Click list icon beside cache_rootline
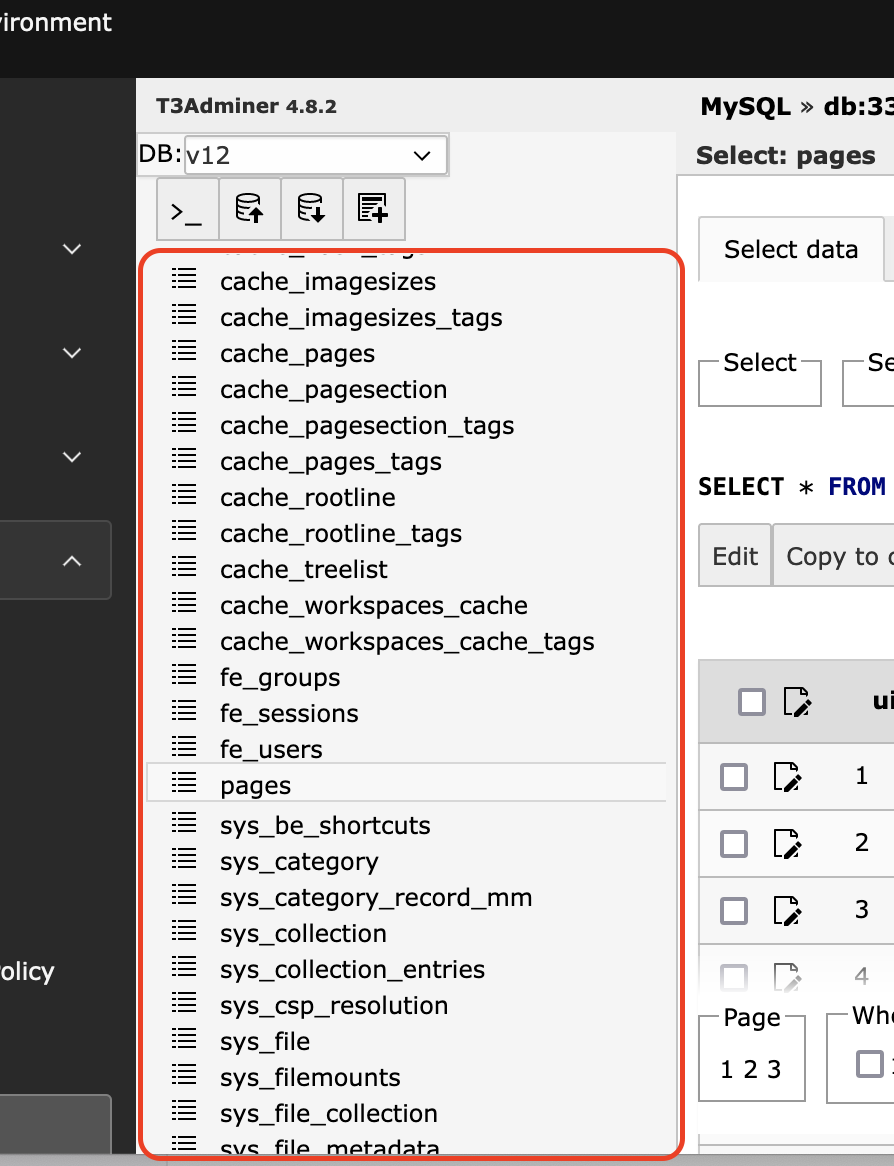The width and height of the screenshot is (894, 1166). 184,497
